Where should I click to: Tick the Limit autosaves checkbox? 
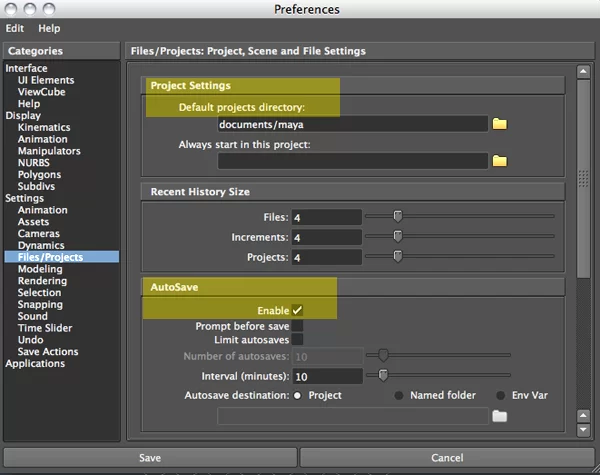(297, 340)
